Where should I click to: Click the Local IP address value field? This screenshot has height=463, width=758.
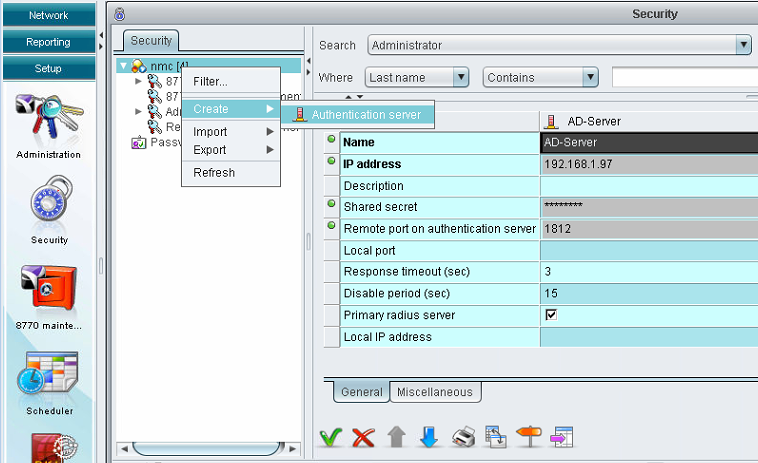pyautogui.click(x=649, y=337)
